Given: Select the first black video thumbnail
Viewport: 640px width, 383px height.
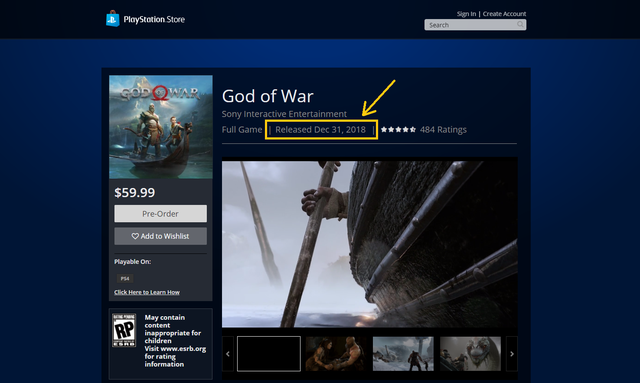Looking at the screenshot, I should [x=269, y=354].
